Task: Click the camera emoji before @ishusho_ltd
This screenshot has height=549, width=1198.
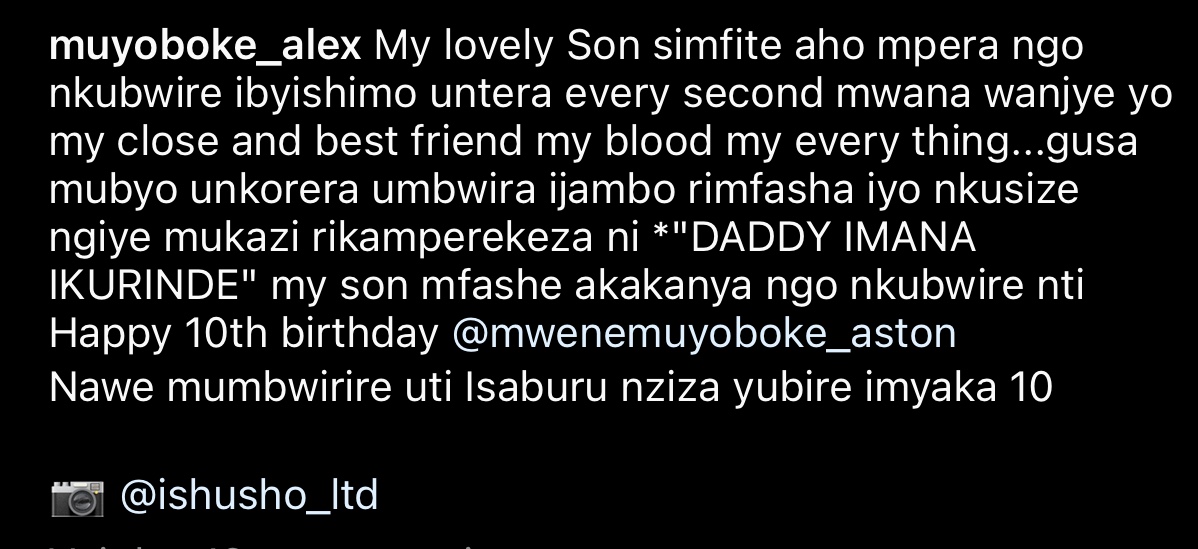Action: (77, 498)
